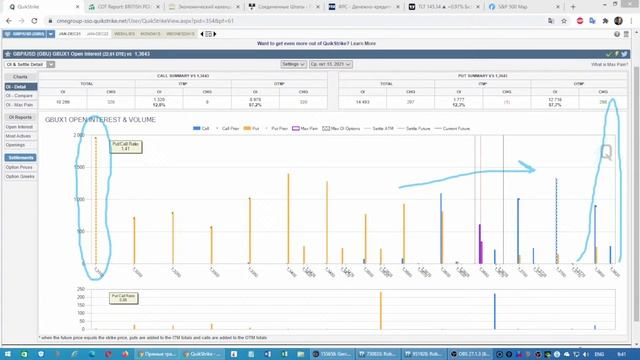This screenshot has height=360, width=640.
Task: Switch to the TLT browser tab
Action: pyautogui.click(x=444, y=7)
